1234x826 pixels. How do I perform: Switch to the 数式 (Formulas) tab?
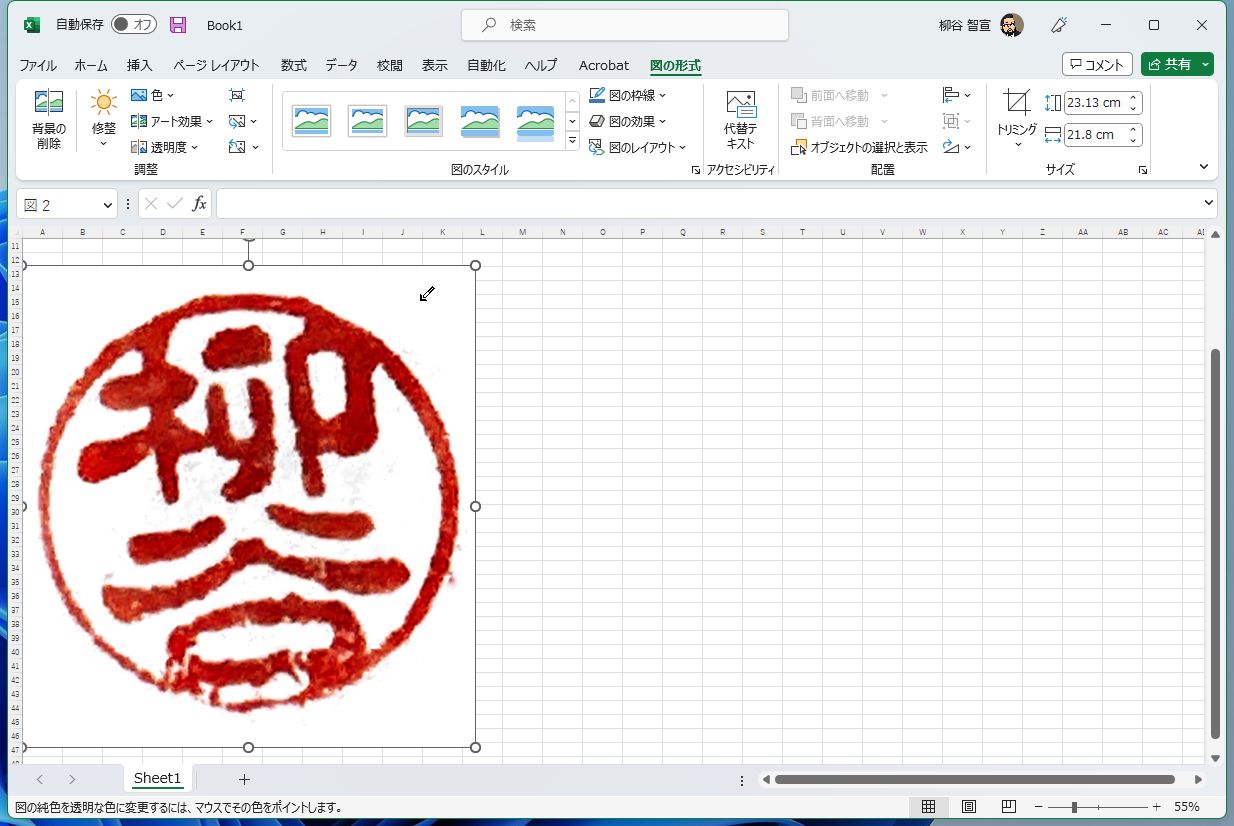[x=294, y=65]
